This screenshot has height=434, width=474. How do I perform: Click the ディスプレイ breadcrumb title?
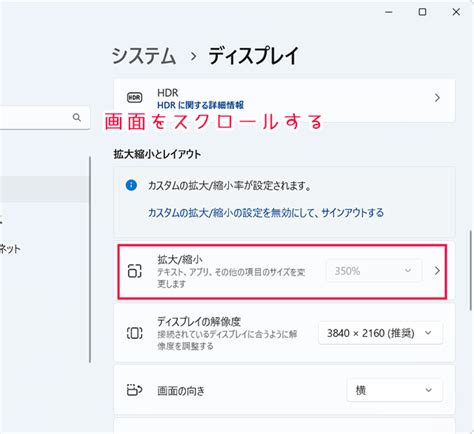254,56
